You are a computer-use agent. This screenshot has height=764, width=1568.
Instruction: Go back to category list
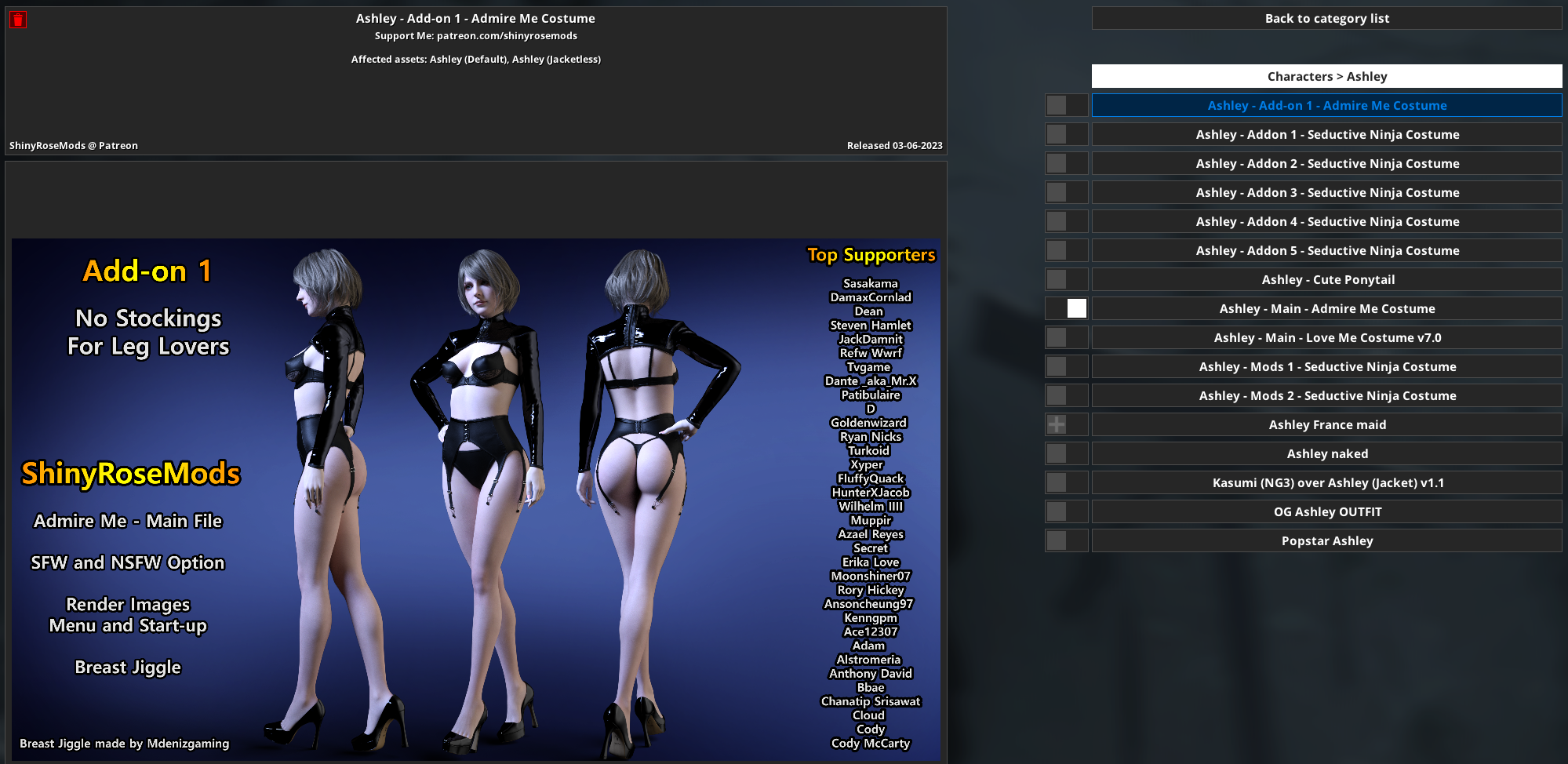(x=1326, y=18)
